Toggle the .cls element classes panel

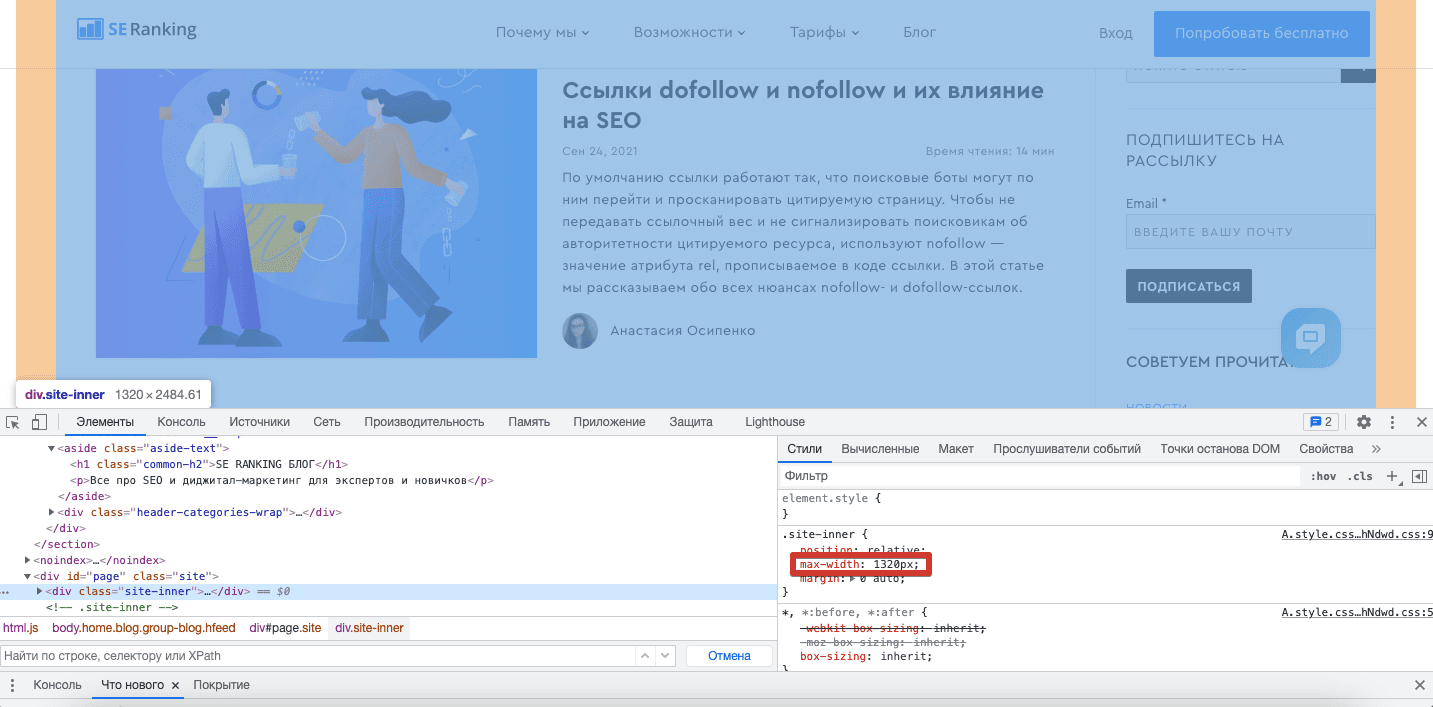pyautogui.click(x=1360, y=477)
